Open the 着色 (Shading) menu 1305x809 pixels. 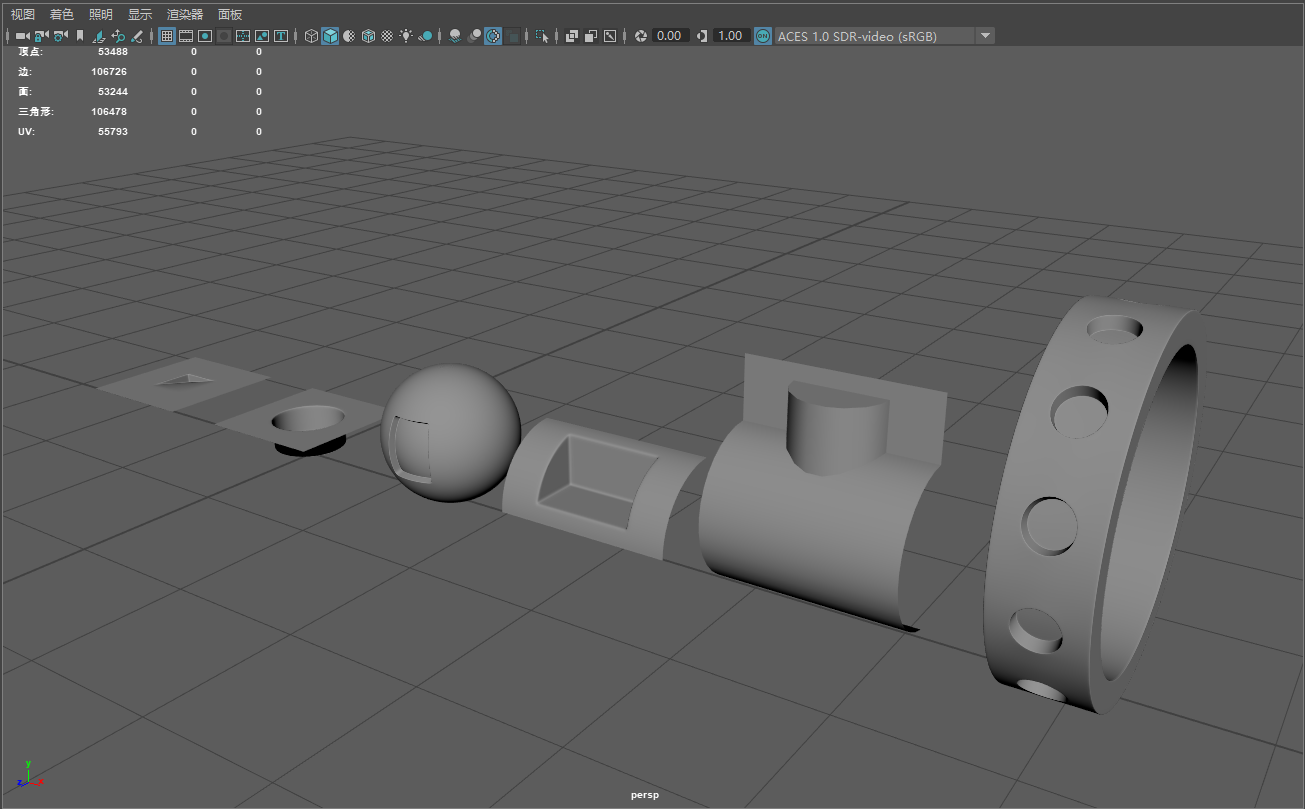click(x=62, y=14)
